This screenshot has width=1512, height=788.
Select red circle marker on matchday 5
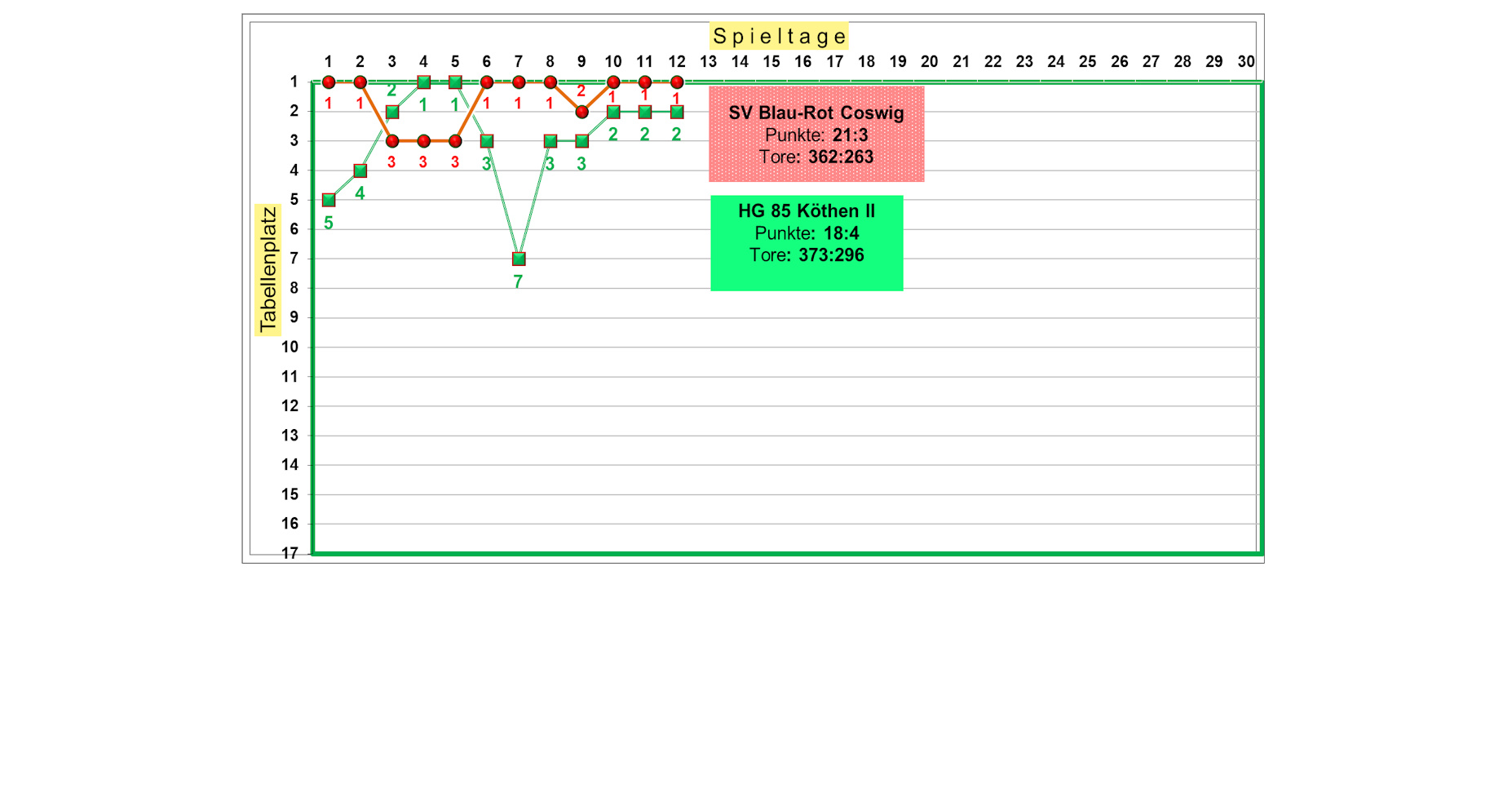point(455,141)
